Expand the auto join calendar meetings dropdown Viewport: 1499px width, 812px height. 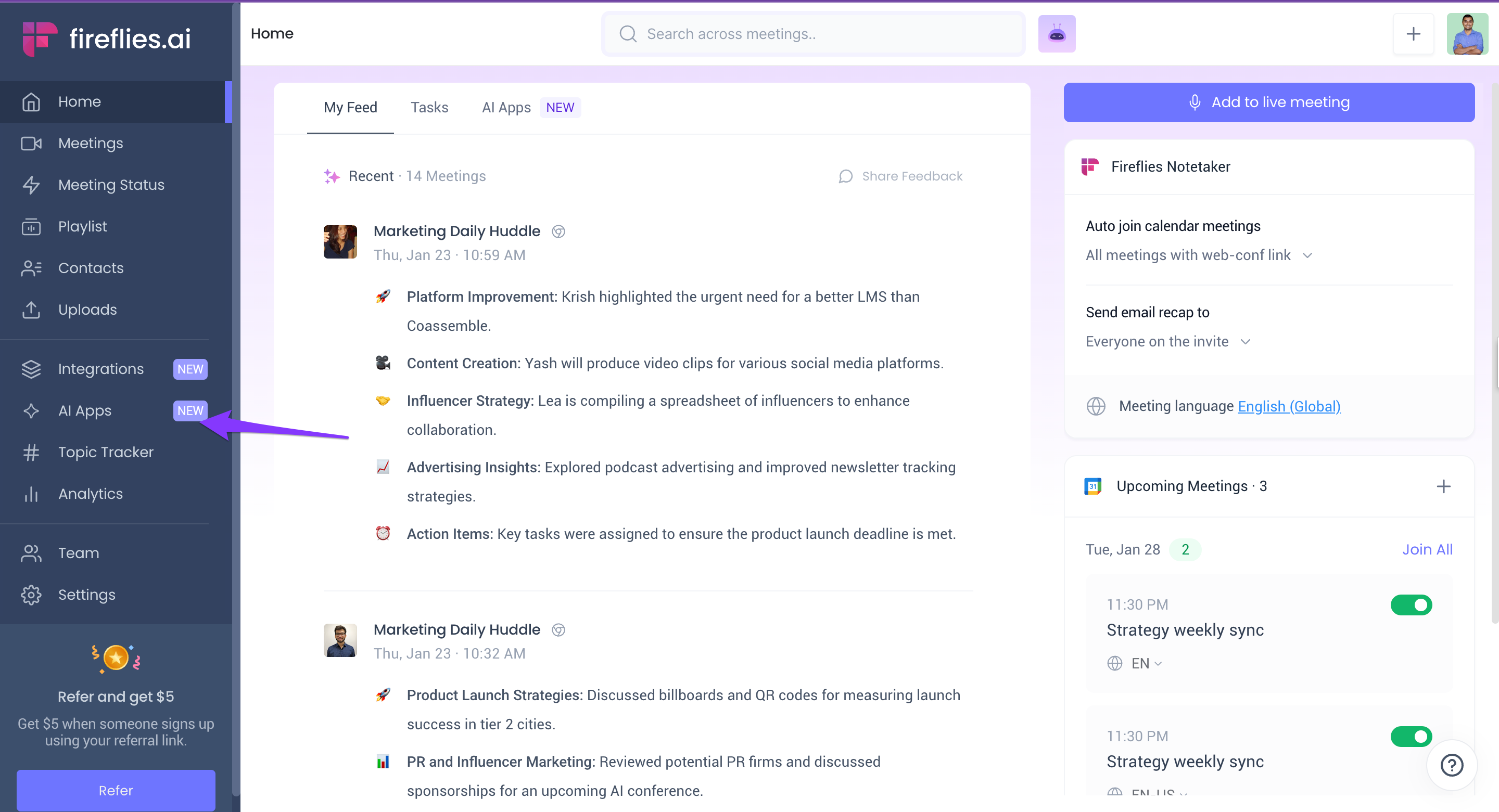click(x=1199, y=255)
